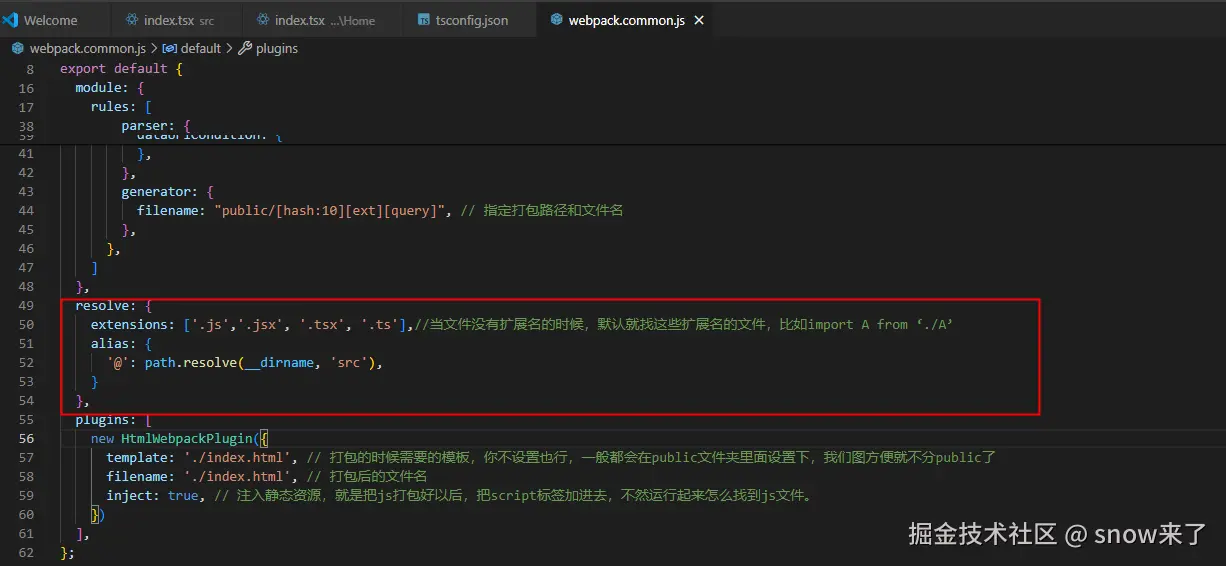Screen dimensions: 1226x566
Task: Click the plugins breadcrumb segment
Action: (x=277, y=48)
